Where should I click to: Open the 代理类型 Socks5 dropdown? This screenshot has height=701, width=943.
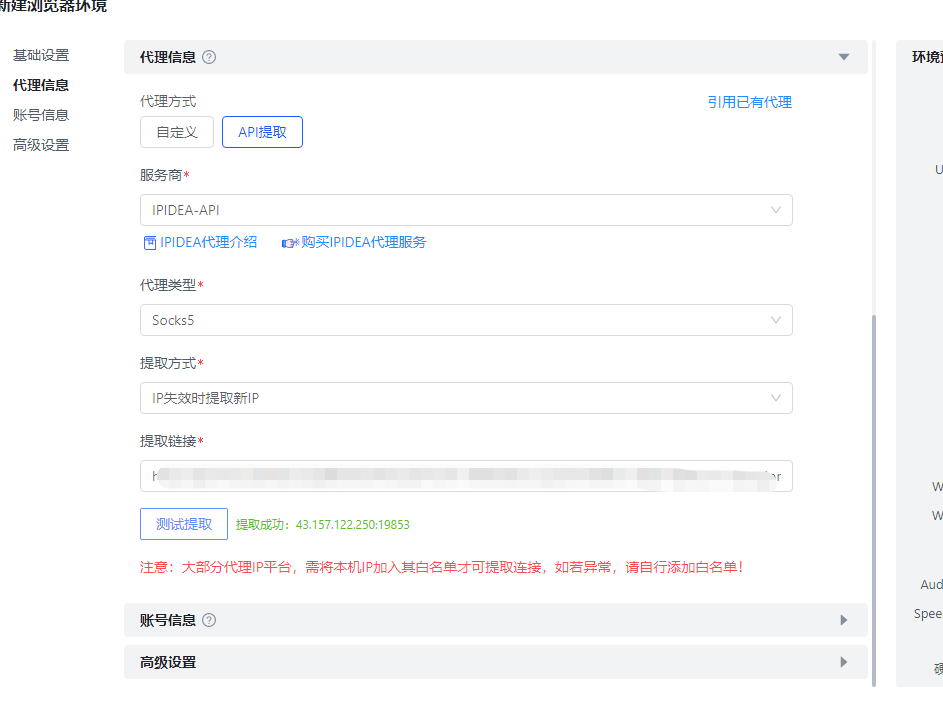coord(466,320)
